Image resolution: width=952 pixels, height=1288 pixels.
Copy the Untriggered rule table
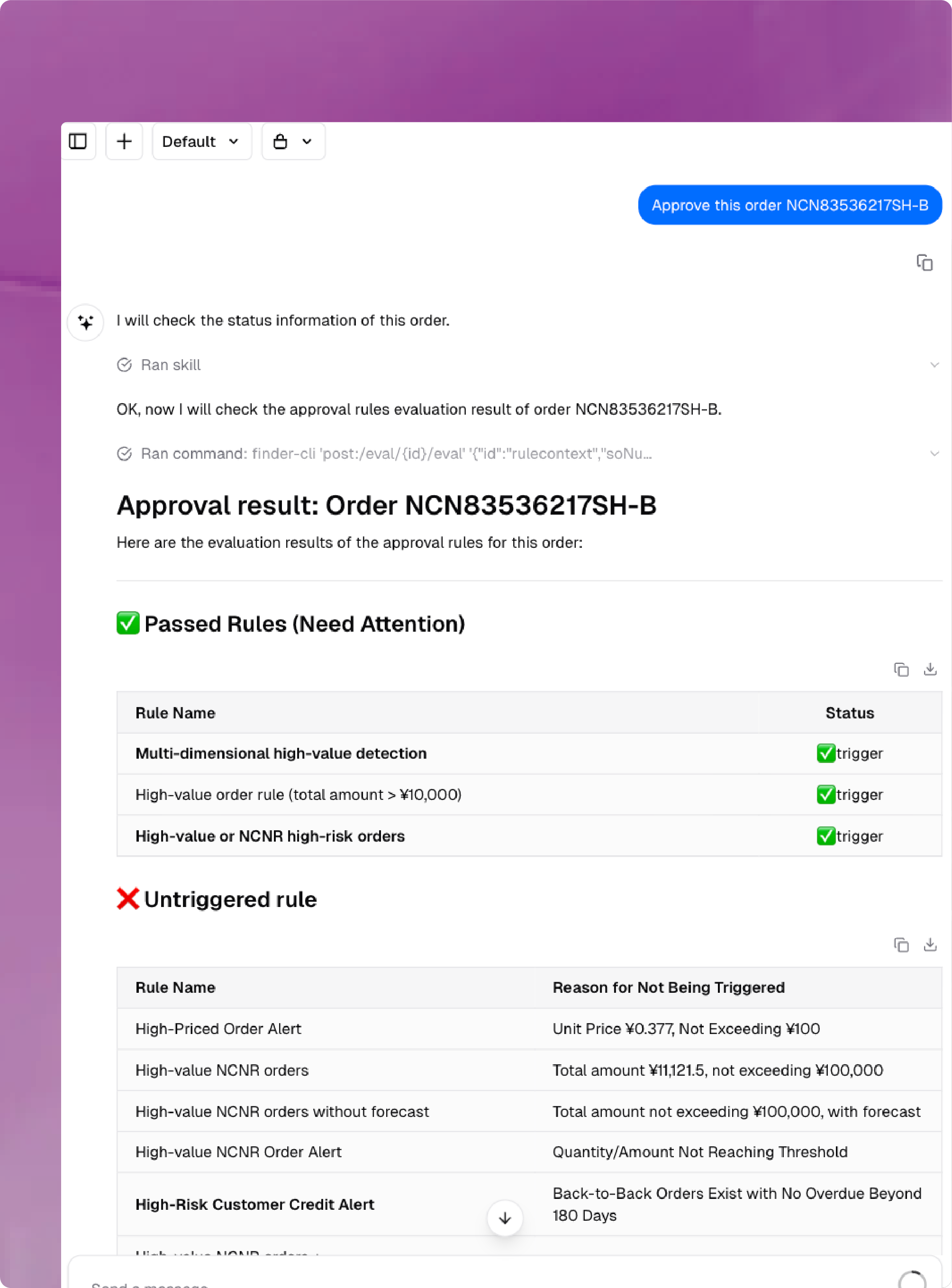click(901, 944)
